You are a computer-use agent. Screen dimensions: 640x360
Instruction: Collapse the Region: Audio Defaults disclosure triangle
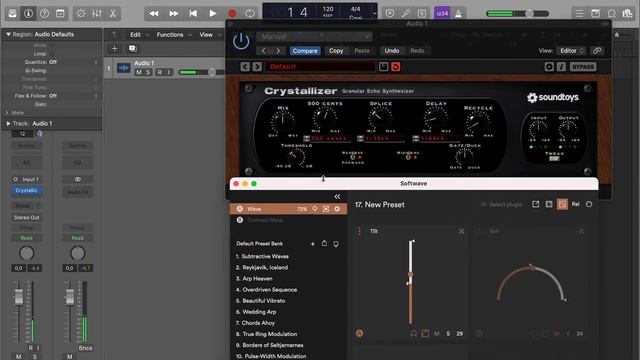coord(8,34)
